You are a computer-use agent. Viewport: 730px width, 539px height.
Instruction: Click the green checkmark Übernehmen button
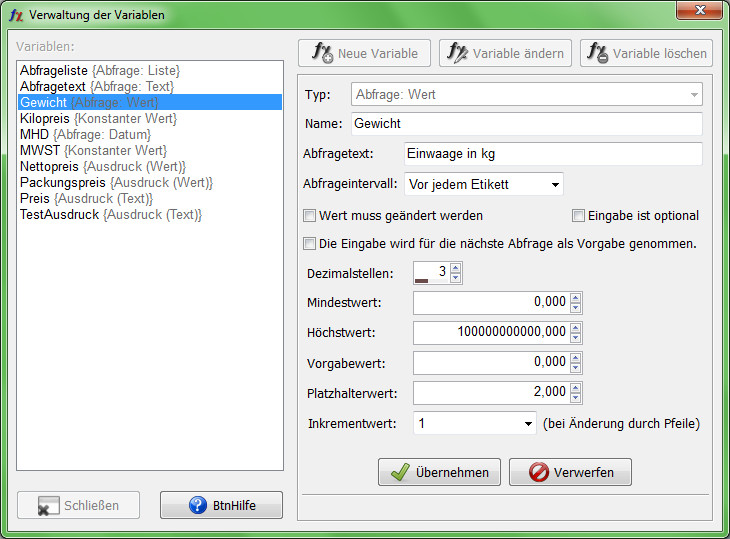[x=439, y=472]
